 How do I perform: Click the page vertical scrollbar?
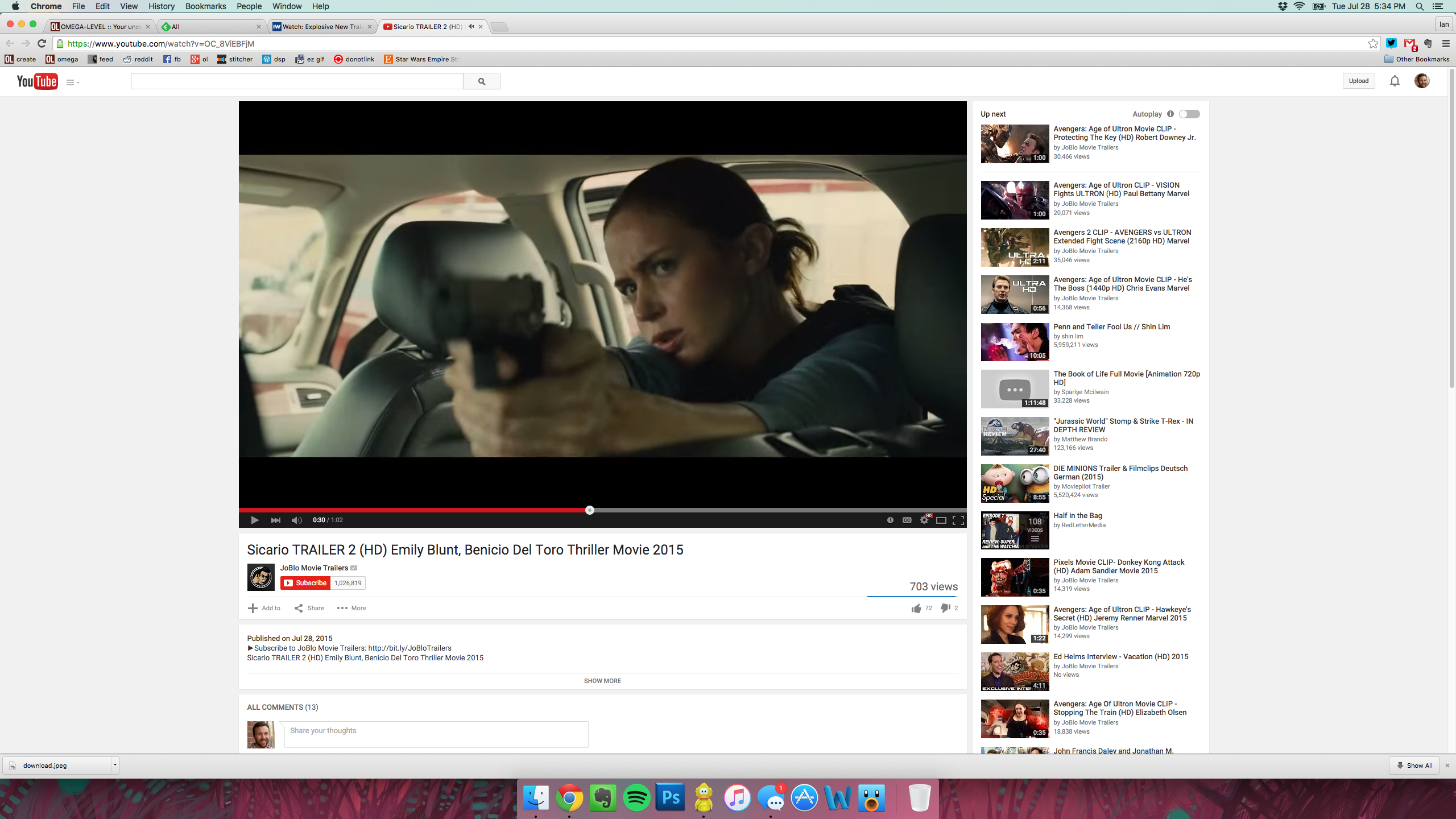point(1451,227)
